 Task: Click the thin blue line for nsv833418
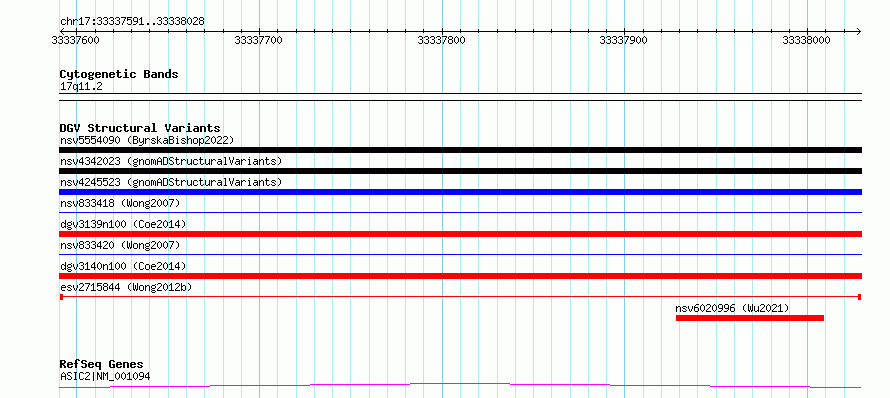460,212
